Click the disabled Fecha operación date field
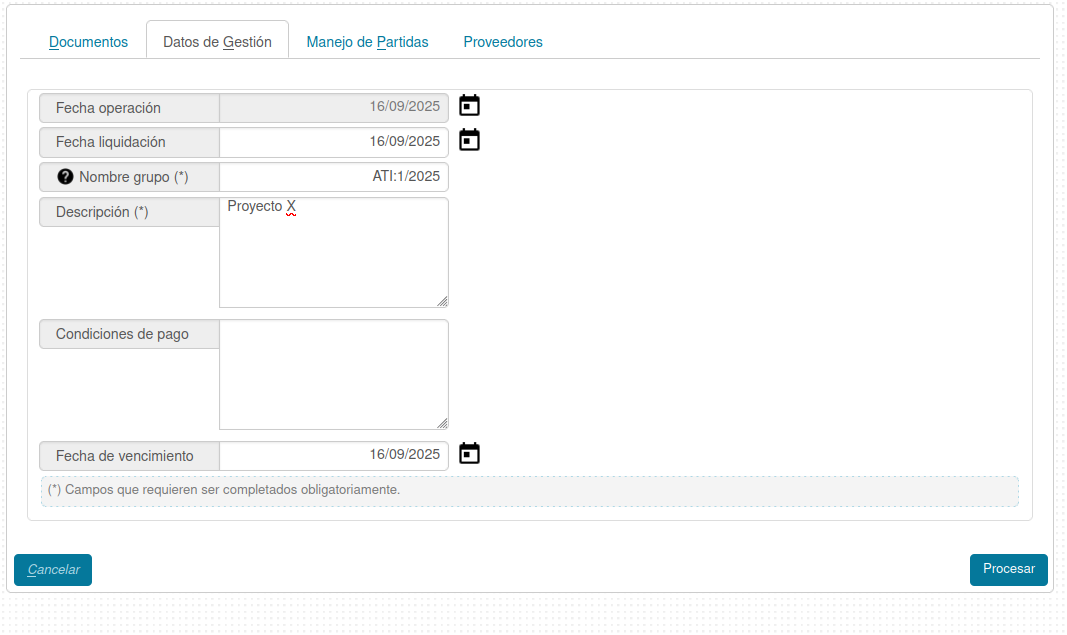 click(x=333, y=107)
